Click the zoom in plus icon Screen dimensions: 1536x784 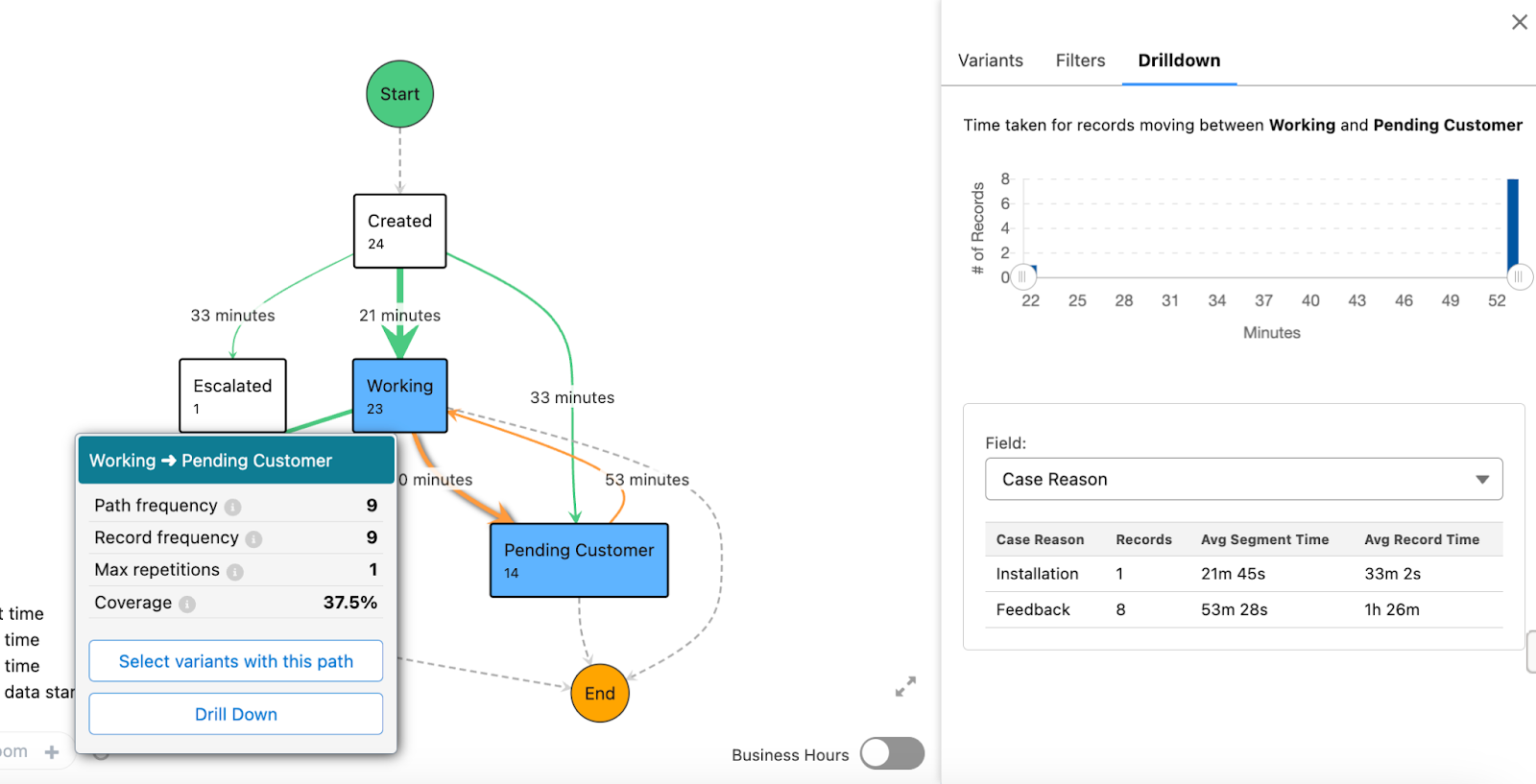52,752
